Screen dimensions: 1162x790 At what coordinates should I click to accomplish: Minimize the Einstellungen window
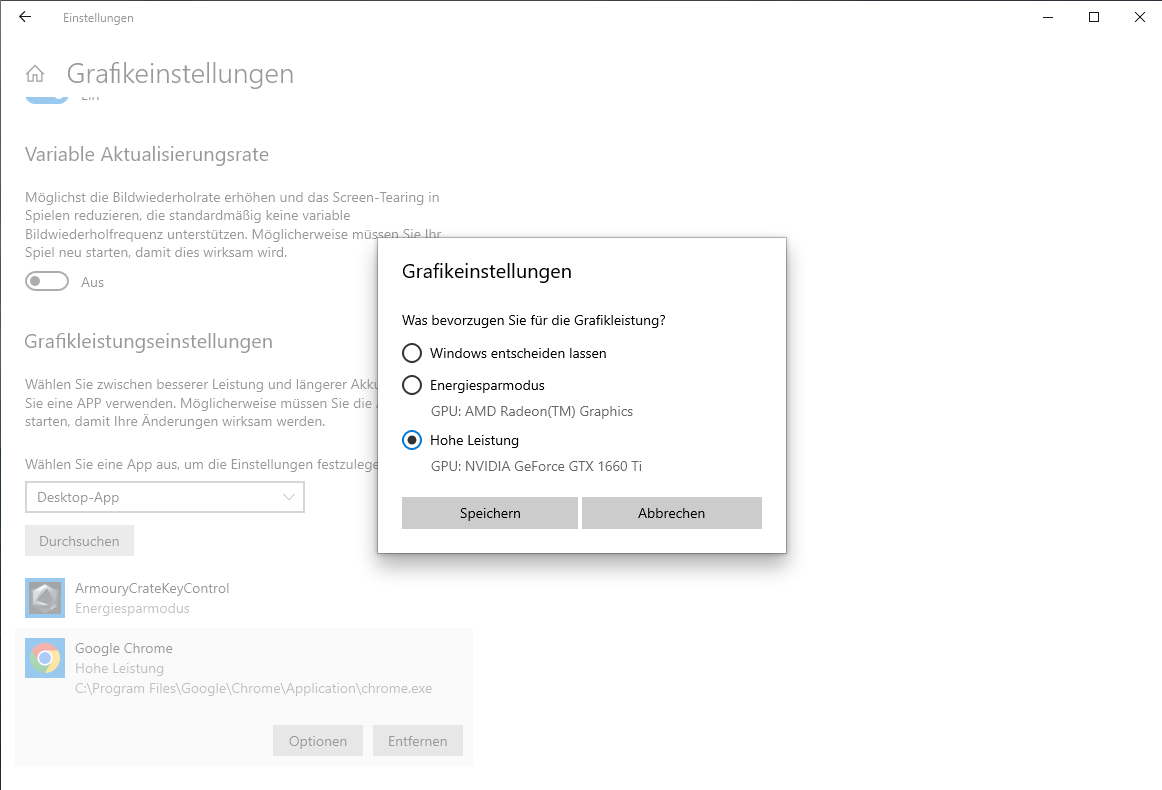pyautogui.click(x=1048, y=17)
